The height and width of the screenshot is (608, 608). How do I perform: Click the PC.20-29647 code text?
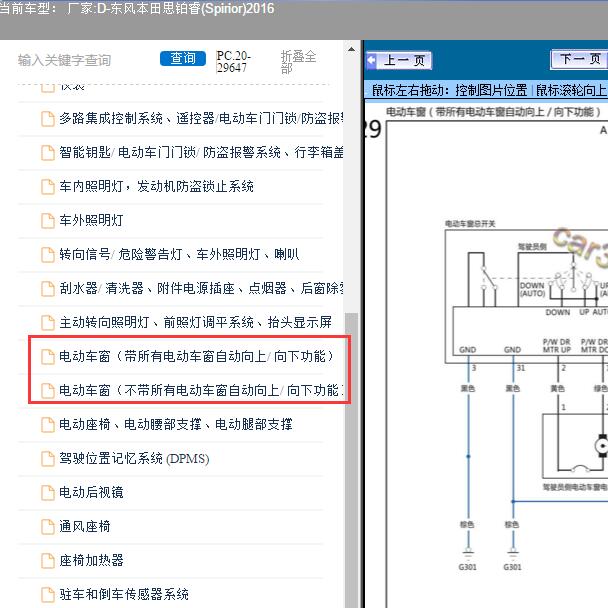(x=233, y=62)
